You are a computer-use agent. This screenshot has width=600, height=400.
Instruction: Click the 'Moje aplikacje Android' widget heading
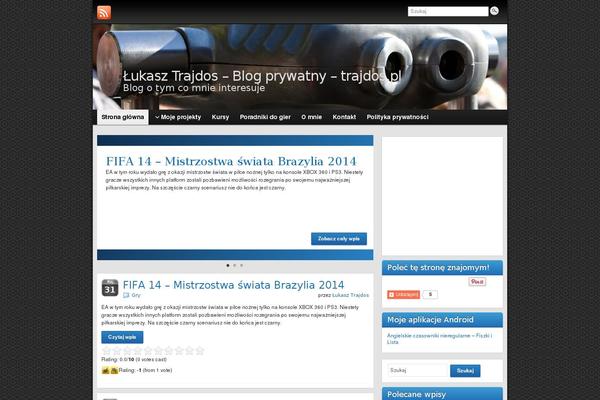430,320
